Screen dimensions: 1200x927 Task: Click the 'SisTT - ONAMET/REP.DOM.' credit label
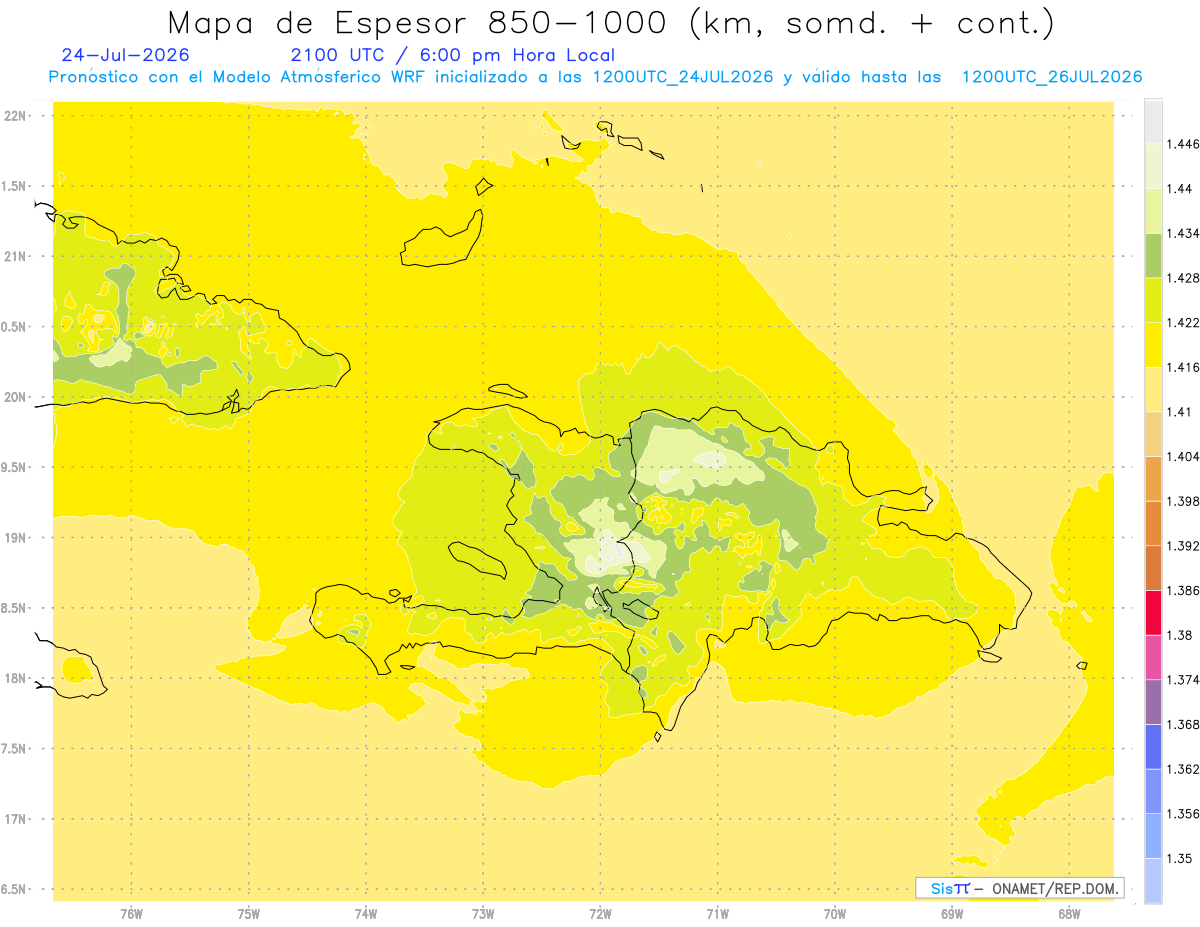pyautogui.click(x=1019, y=888)
